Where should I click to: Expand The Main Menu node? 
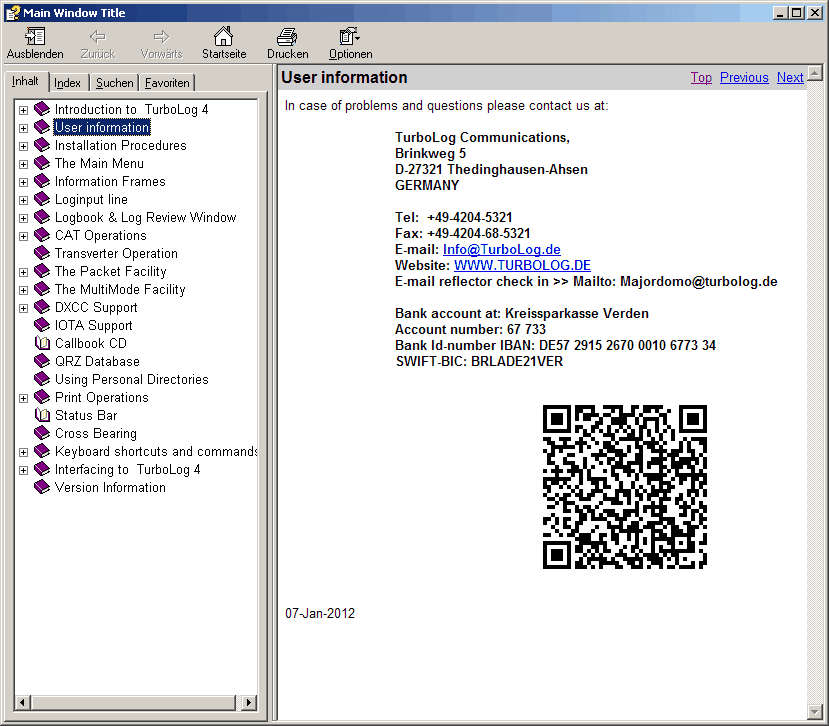point(23,164)
